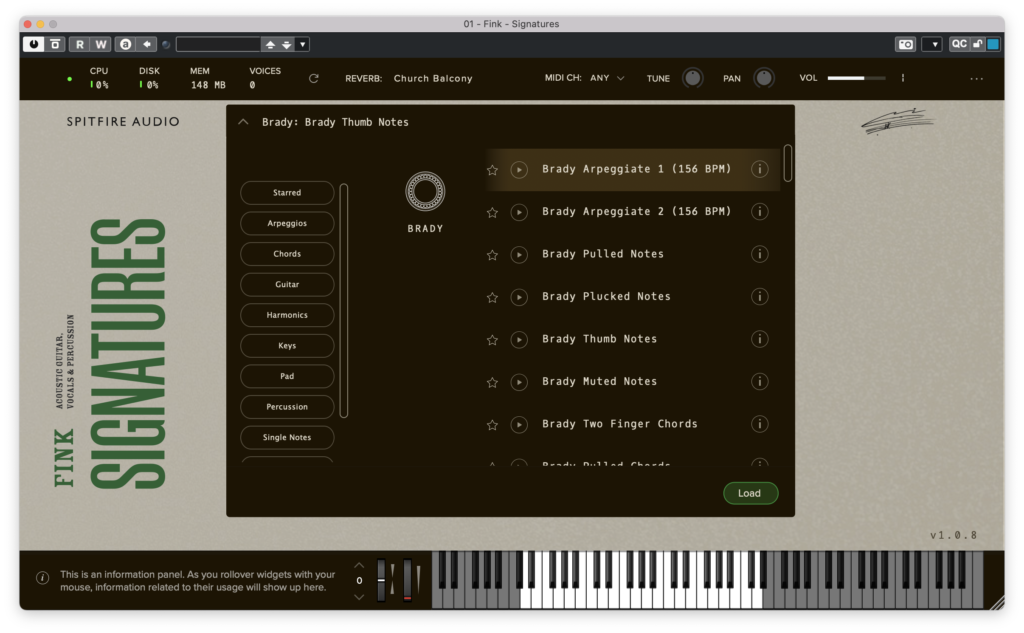Screen dimensions: 1024x633
Task: Star Brady Arpeggiate 2 (156 BPM)
Action: pyautogui.click(x=492, y=212)
